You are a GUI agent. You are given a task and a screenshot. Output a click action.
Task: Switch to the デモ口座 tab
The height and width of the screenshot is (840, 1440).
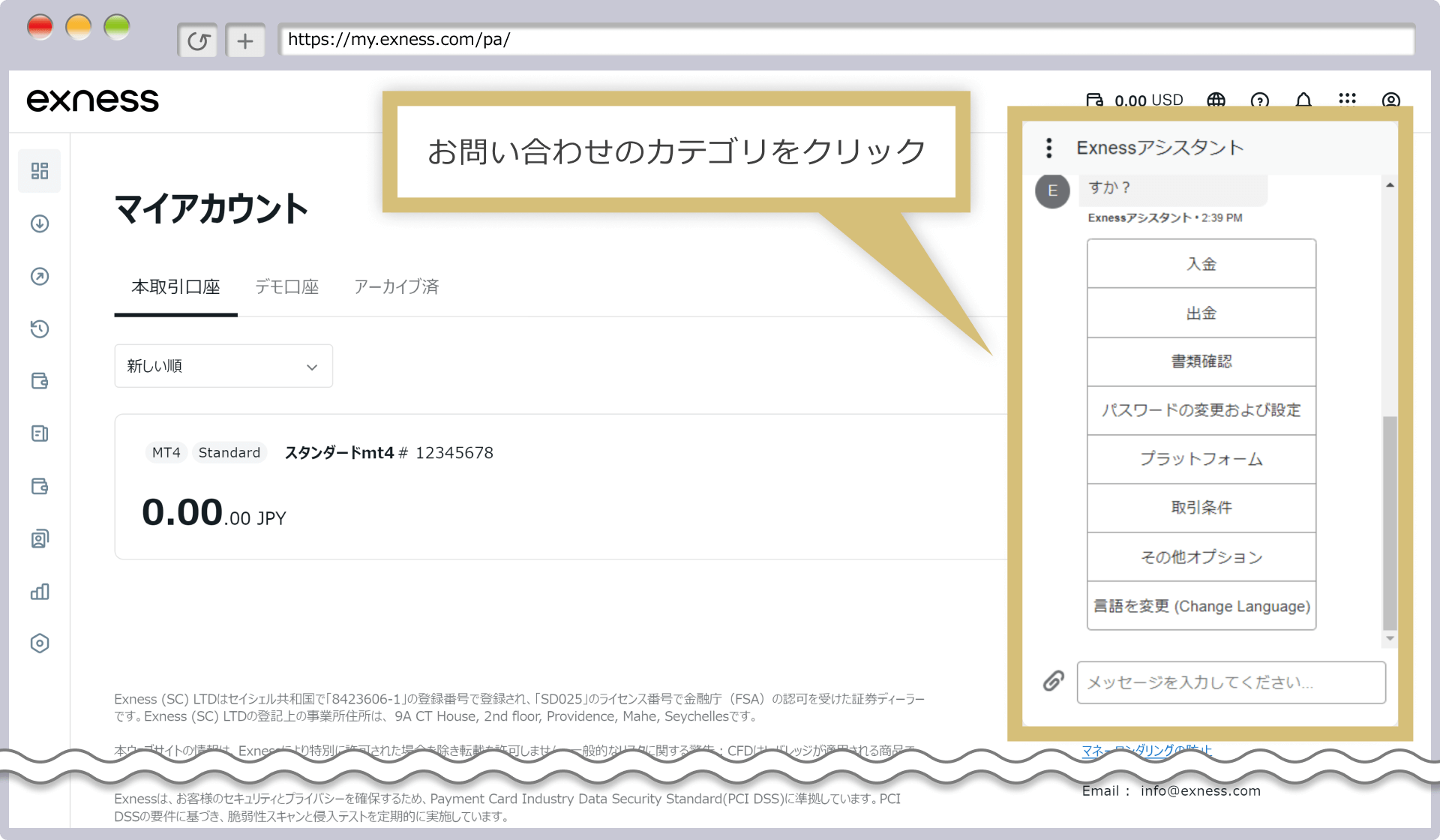[287, 287]
